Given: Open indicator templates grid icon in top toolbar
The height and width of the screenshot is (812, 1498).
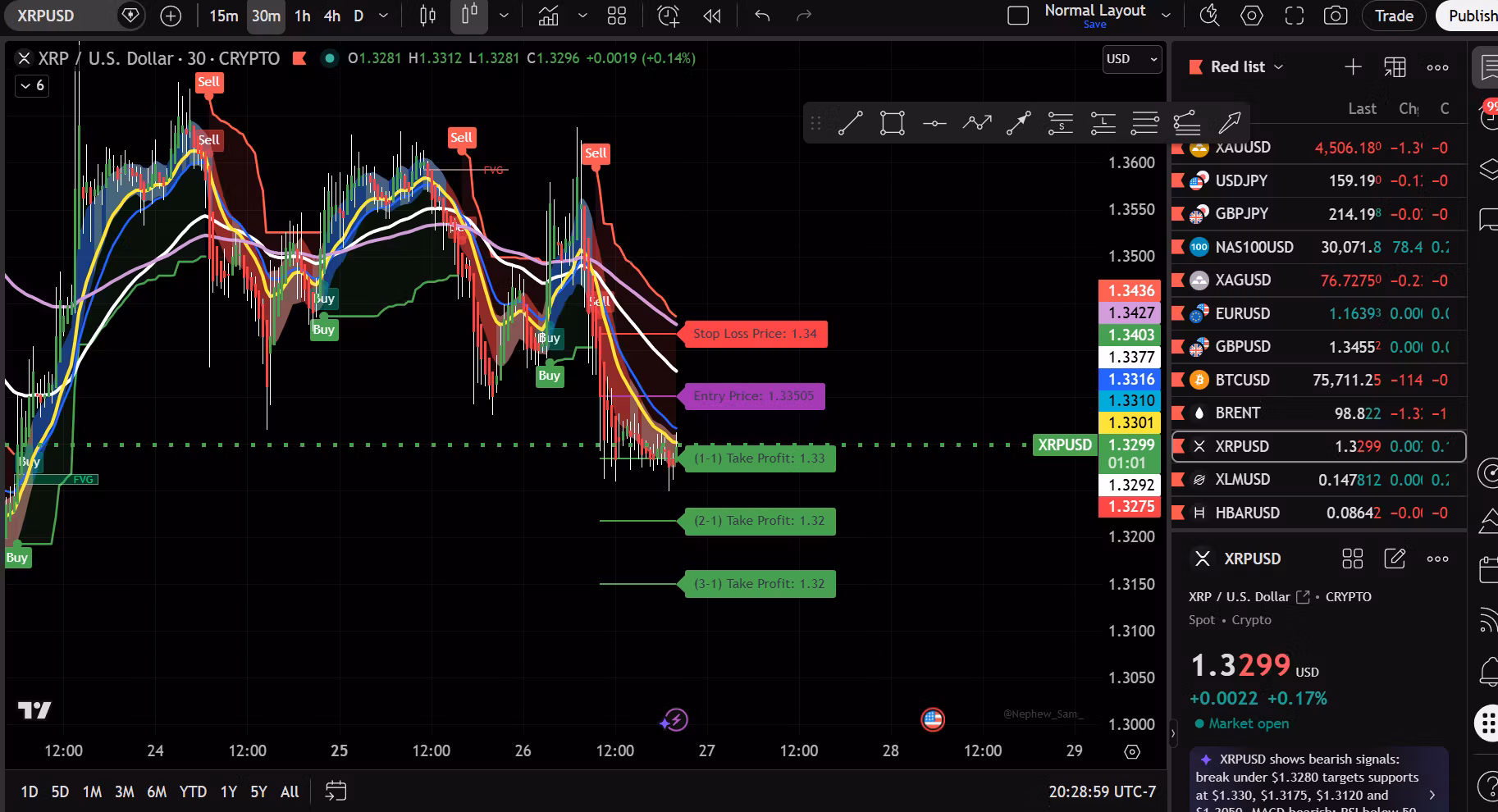Looking at the screenshot, I should 617,16.
